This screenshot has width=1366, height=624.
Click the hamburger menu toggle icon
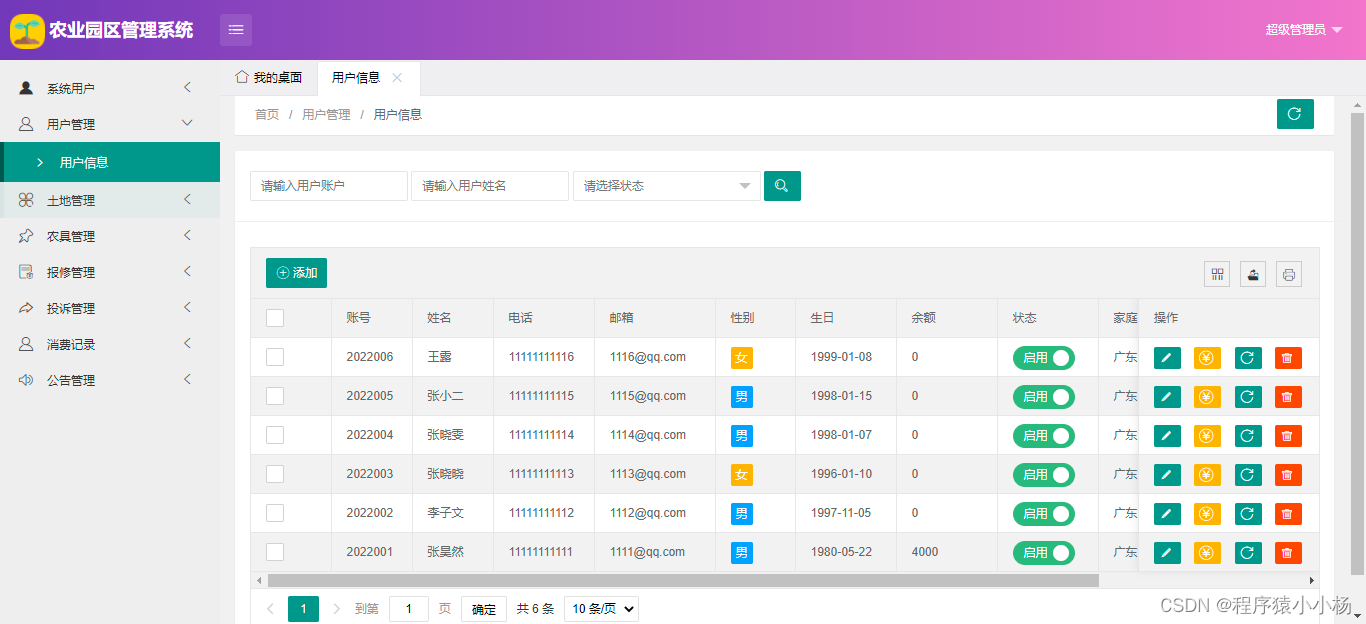[236, 30]
